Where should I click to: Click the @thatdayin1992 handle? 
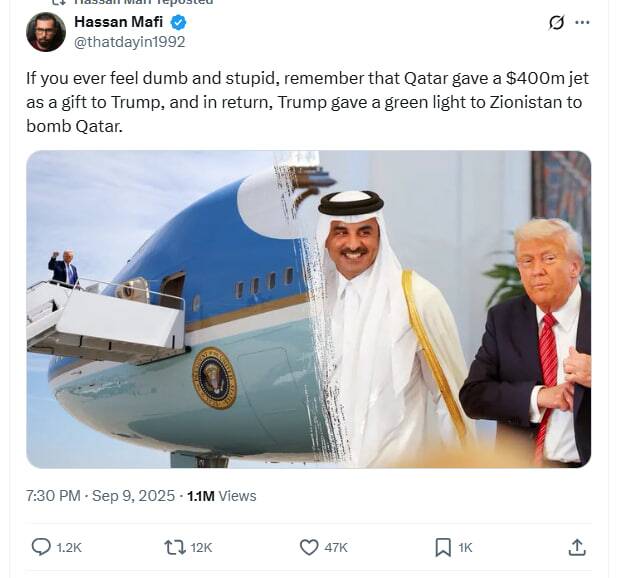[x=129, y=42]
